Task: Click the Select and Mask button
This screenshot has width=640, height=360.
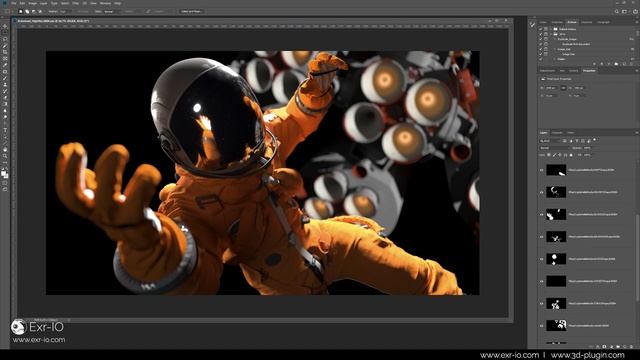Action: [x=191, y=11]
